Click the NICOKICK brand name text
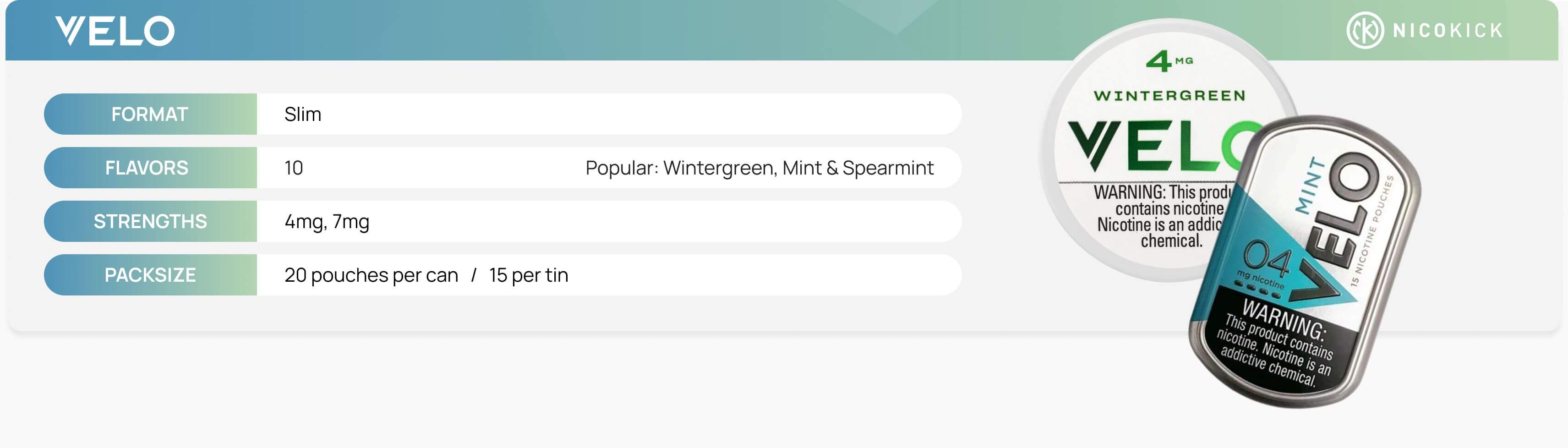This screenshot has height=448, width=1568. pyautogui.click(x=1448, y=30)
